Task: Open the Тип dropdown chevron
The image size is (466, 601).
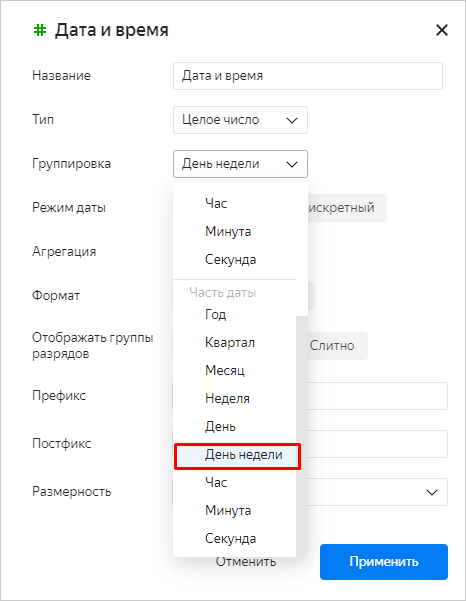Action: coord(292,120)
